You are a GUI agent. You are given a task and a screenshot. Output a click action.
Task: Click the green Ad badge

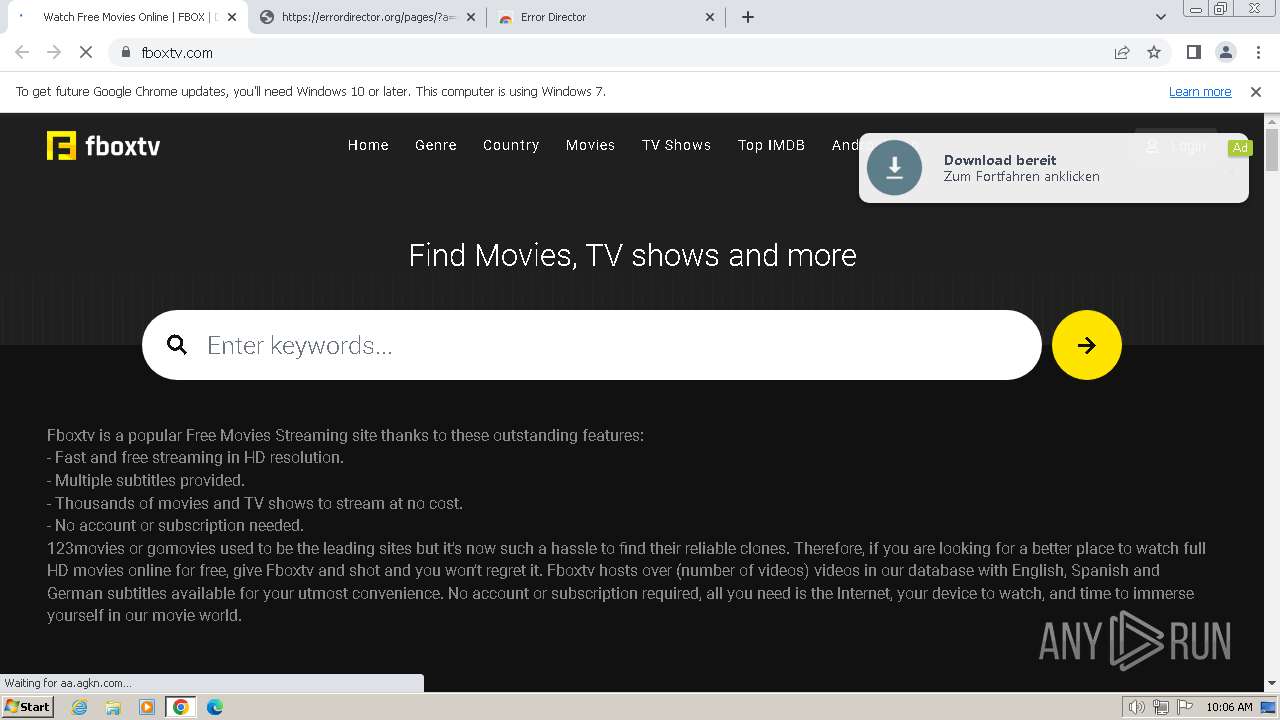click(x=1240, y=148)
